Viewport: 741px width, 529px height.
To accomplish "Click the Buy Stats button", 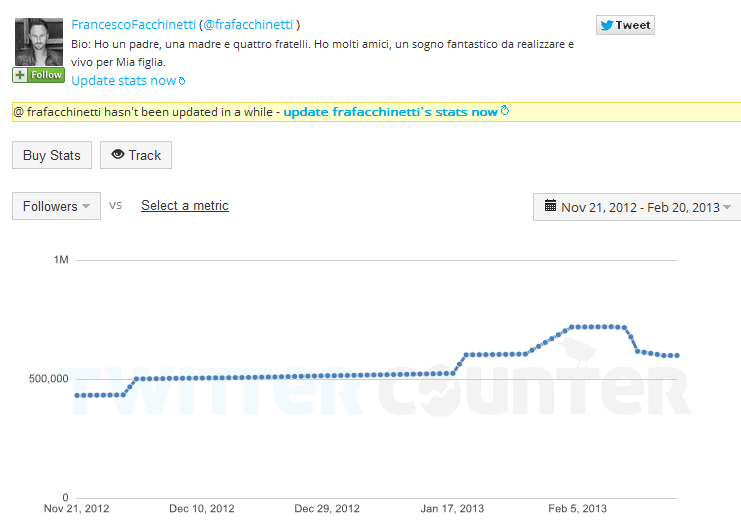I will pyautogui.click(x=52, y=155).
